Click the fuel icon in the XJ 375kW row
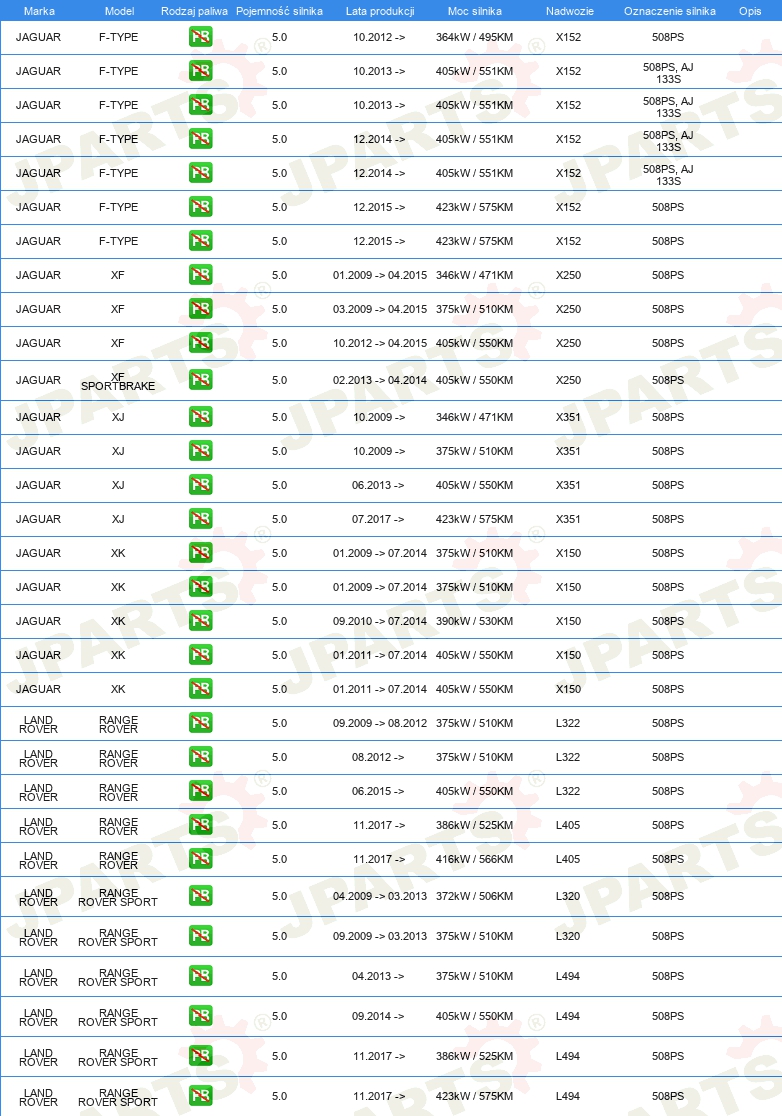782x1116 pixels. [201, 451]
